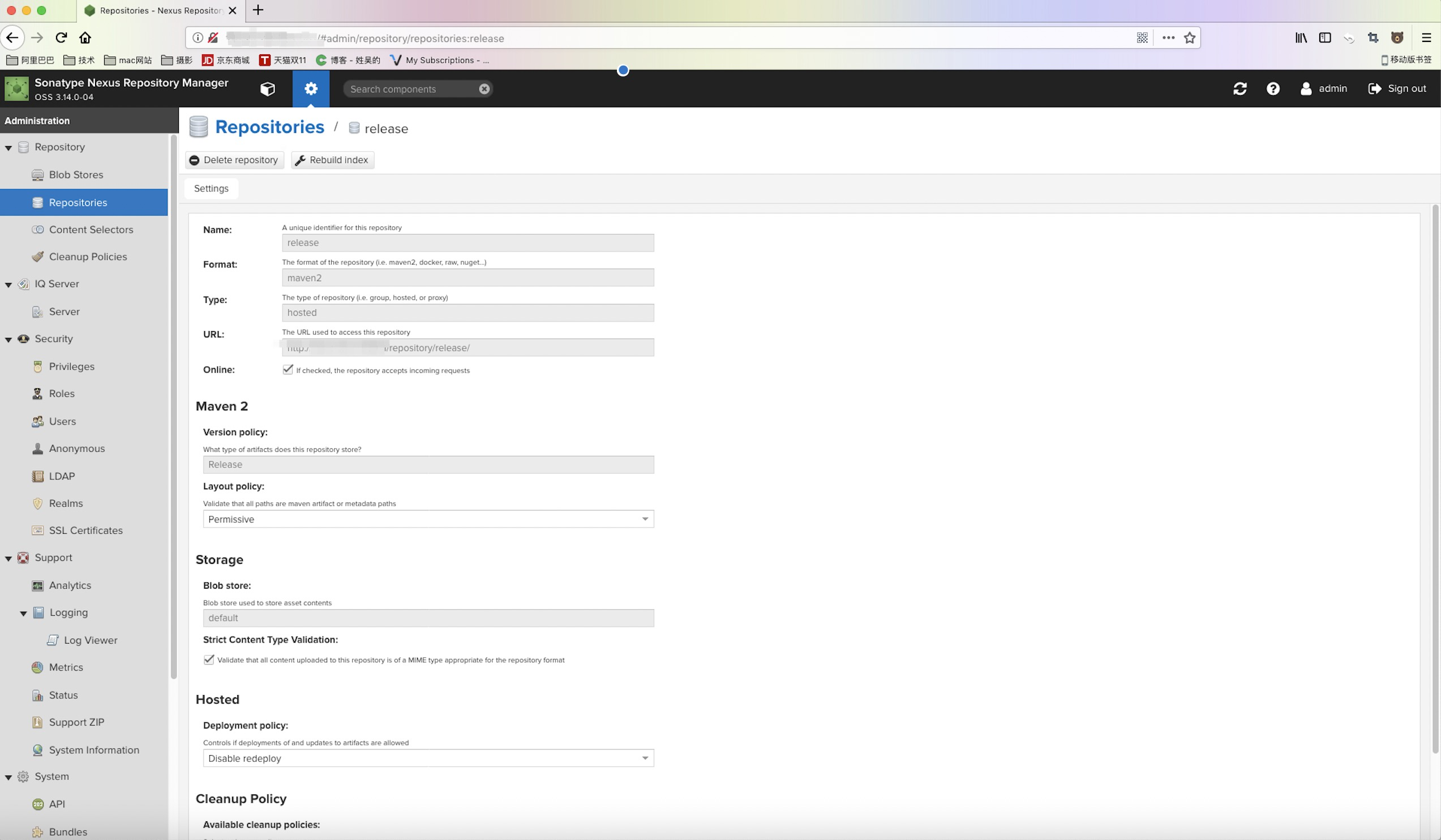This screenshot has height=840, width=1441.
Task: Click the Sign out icon
Action: coord(1375,89)
